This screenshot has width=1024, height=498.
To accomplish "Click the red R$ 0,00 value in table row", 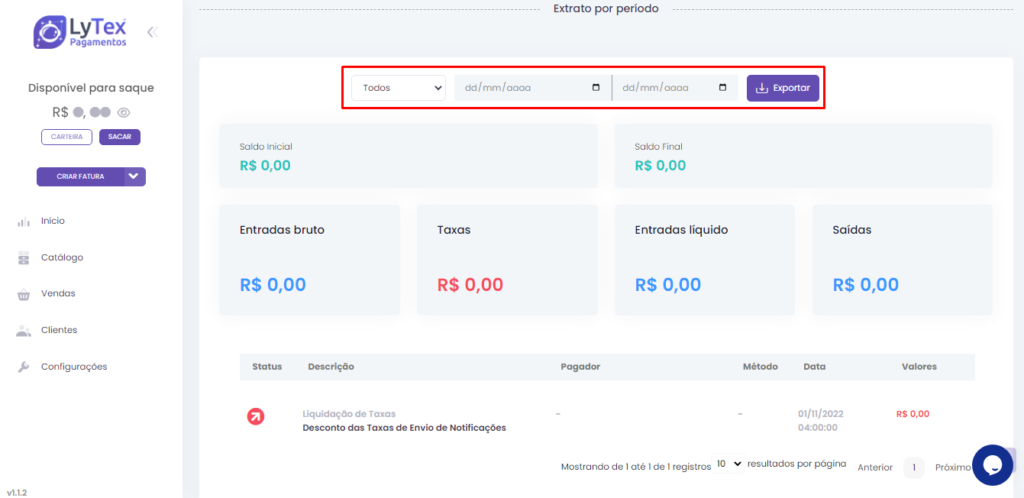I will 913,414.
